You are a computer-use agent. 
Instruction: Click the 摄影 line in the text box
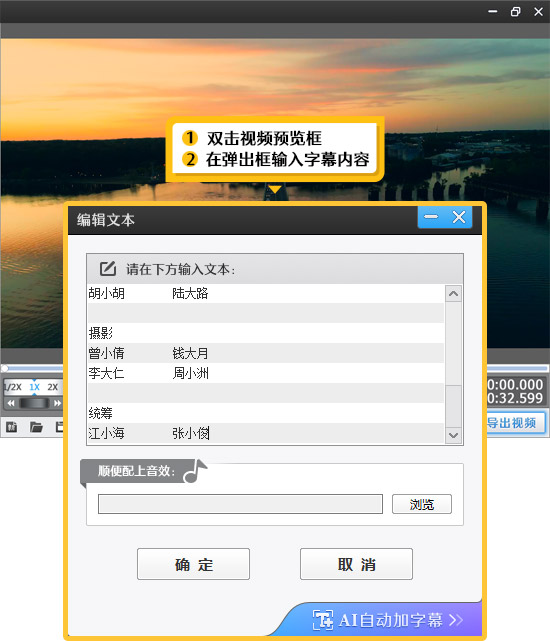266,333
